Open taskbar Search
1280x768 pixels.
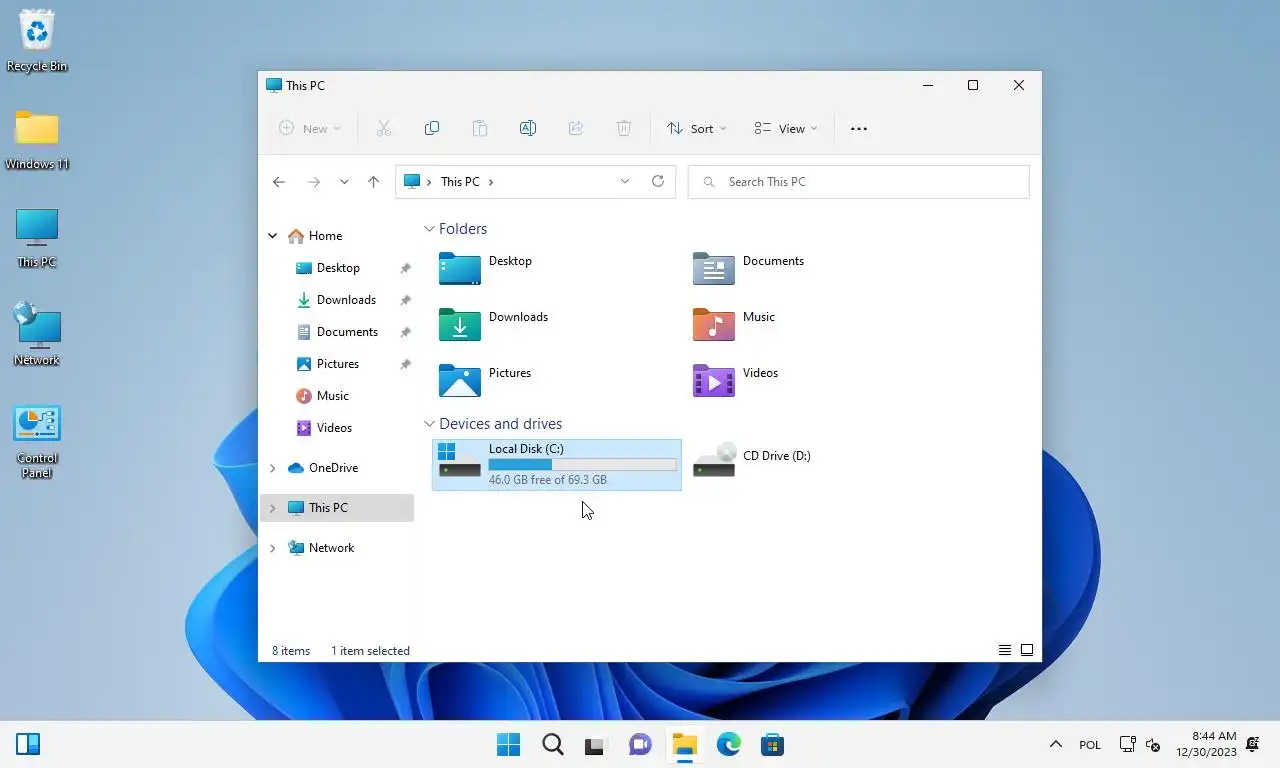[553, 745]
